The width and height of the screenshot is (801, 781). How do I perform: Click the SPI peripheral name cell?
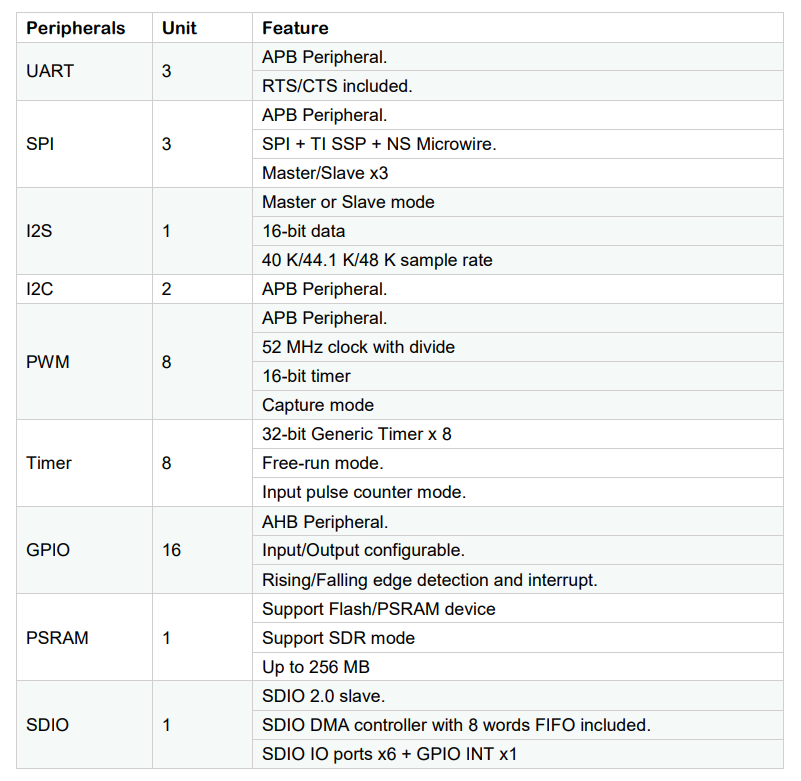coord(84,144)
